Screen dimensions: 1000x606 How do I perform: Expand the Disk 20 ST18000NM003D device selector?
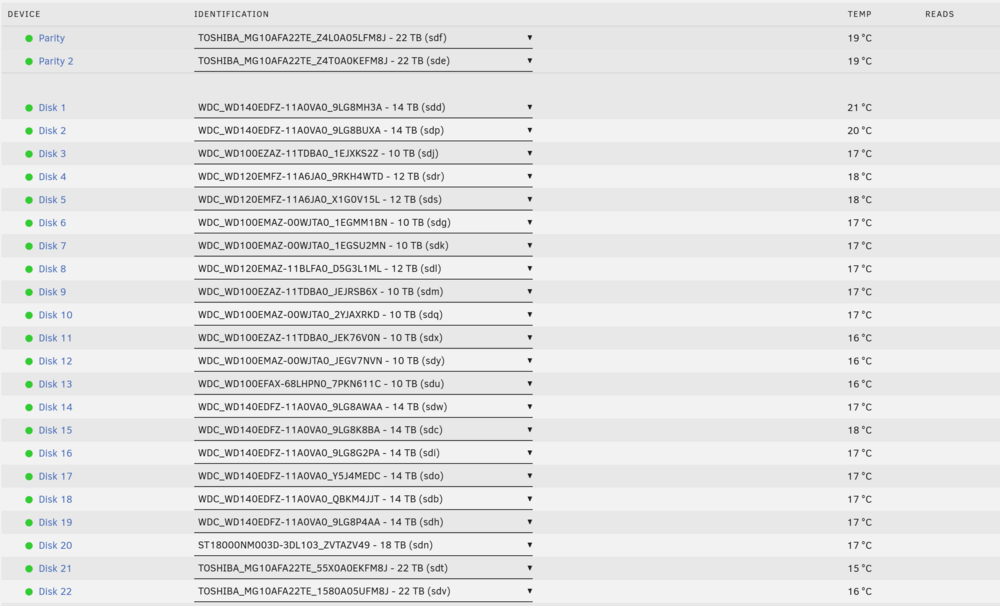(x=363, y=545)
